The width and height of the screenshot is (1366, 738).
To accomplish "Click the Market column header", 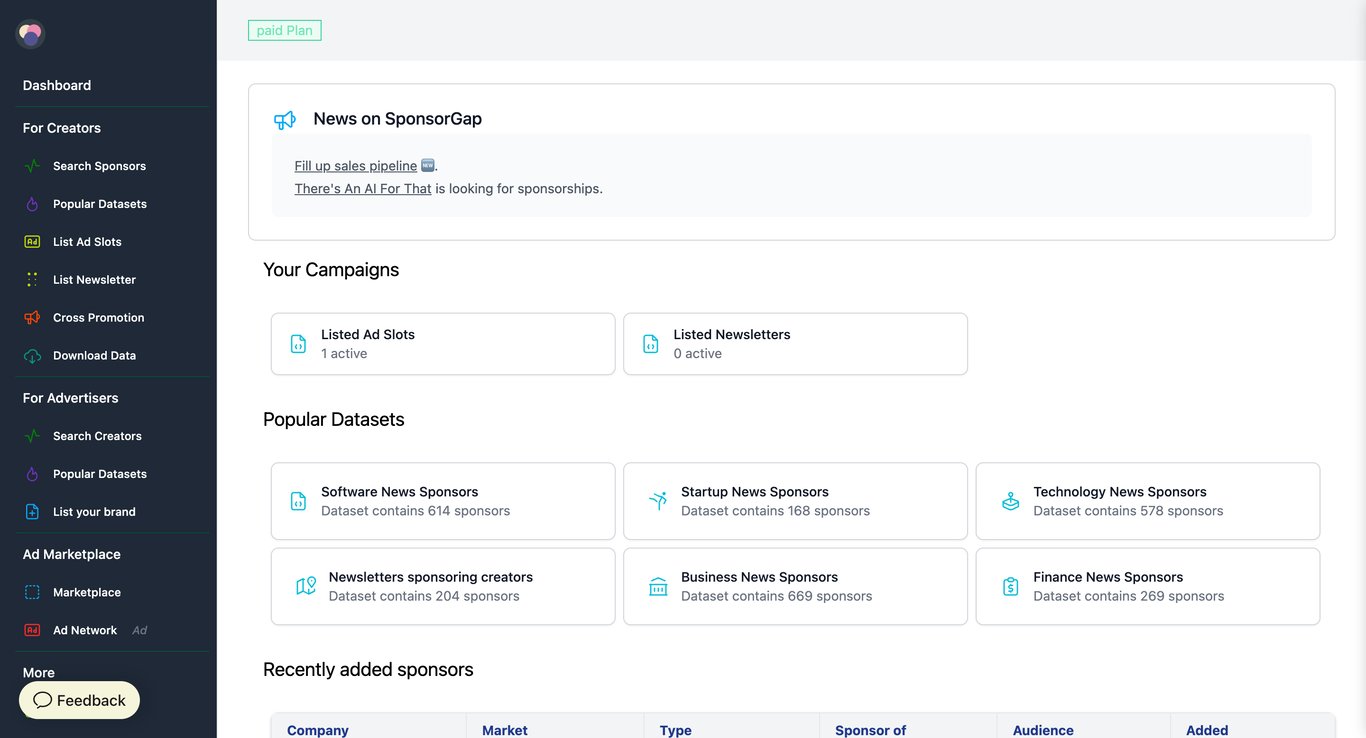I will pos(505,730).
